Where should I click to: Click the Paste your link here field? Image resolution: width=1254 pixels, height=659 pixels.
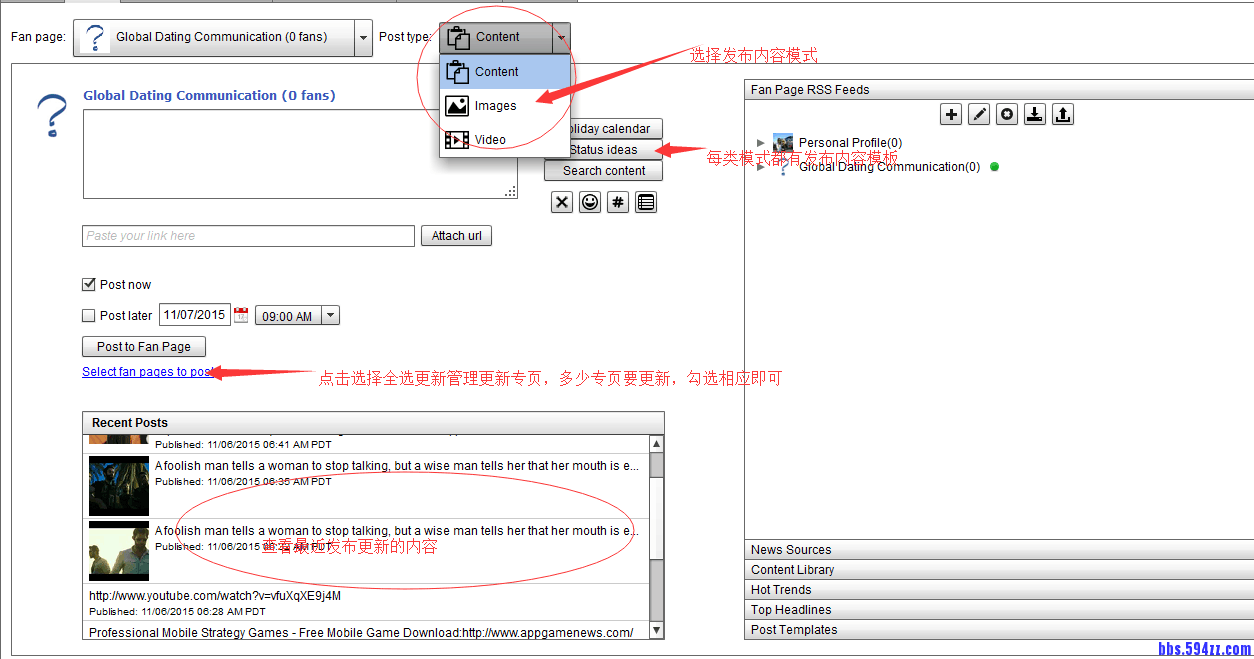pyautogui.click(x=248, y=236)
